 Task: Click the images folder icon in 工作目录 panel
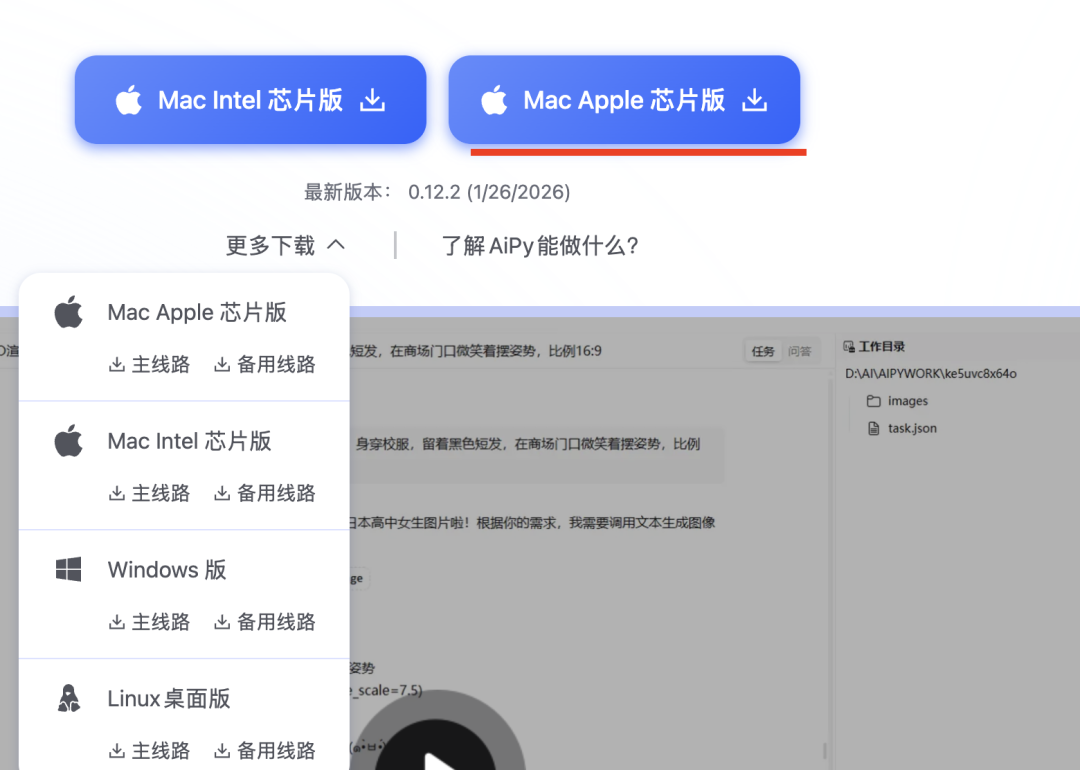(875, 401)
